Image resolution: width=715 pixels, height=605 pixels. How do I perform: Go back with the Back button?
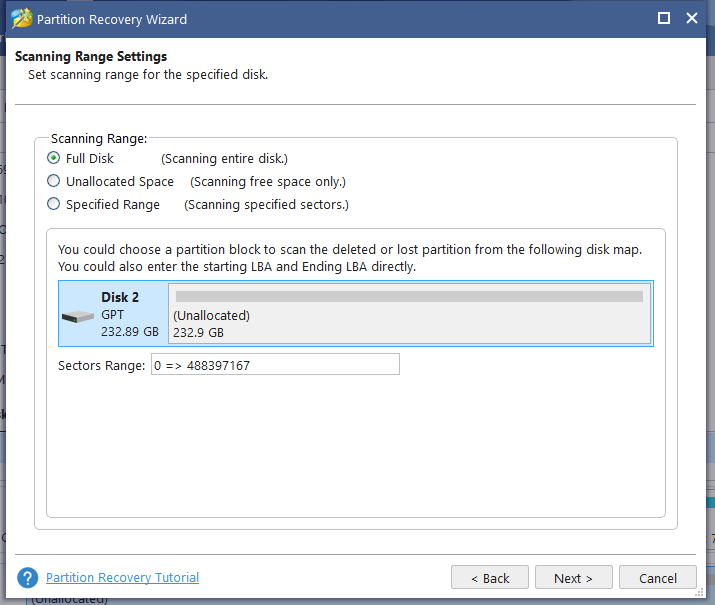pyautogui.click(x=490, y=578)
